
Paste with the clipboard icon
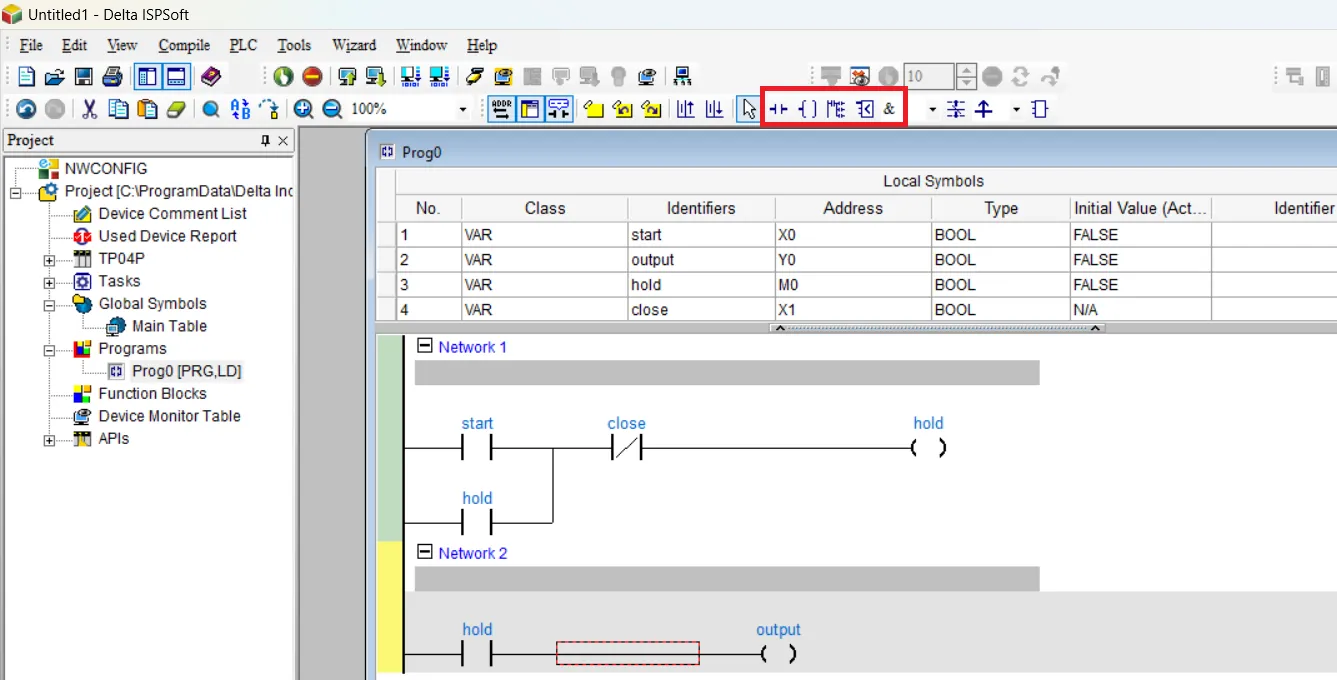[147, 109]
